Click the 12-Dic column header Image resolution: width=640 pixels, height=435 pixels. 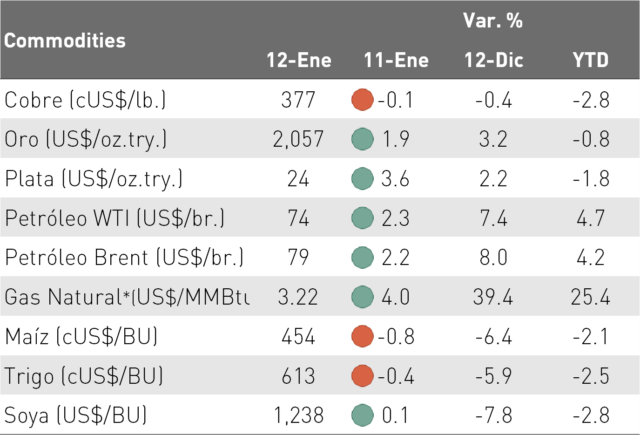tap(494, 60)
